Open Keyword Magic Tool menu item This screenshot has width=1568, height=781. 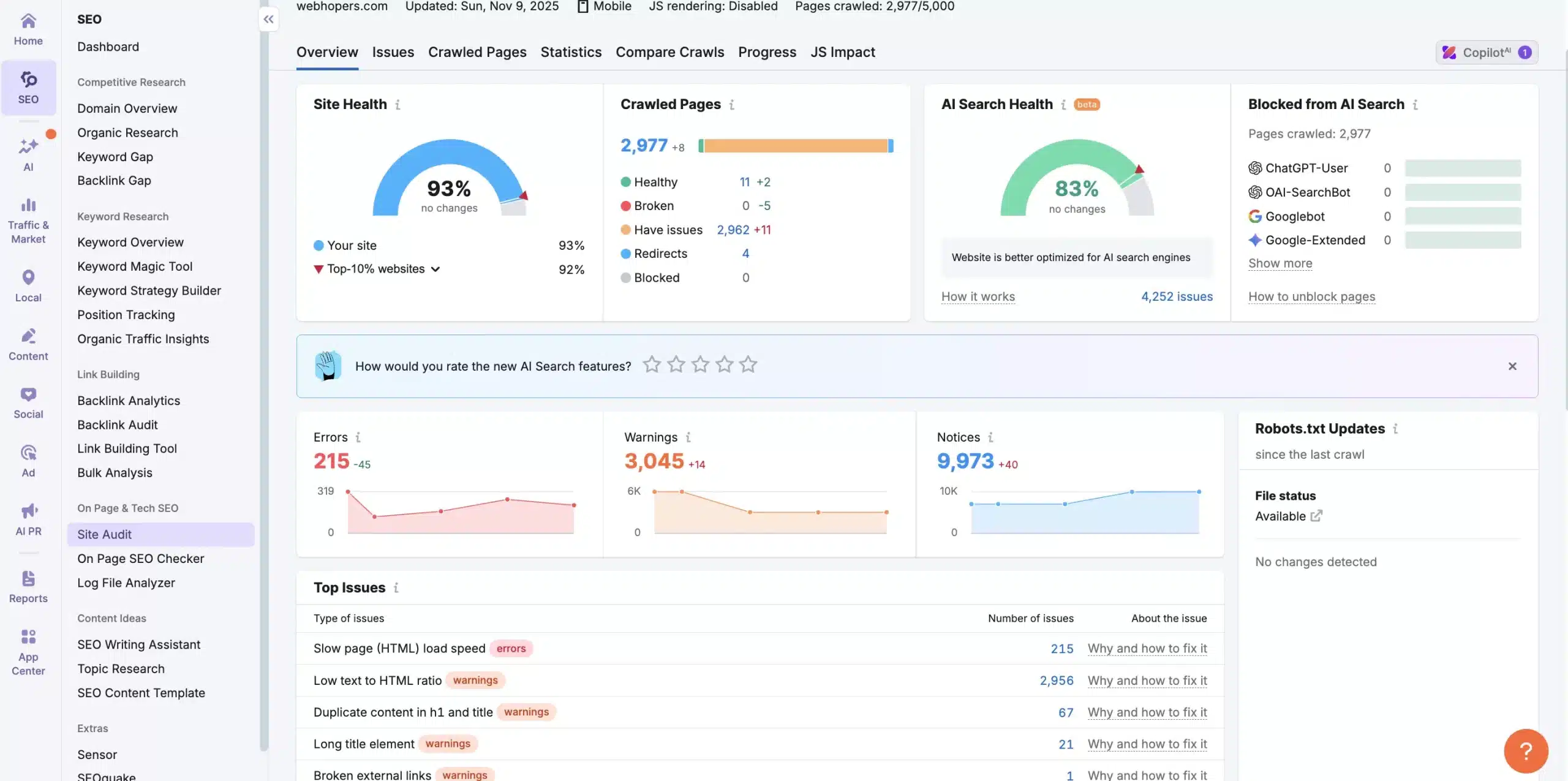click(x=135, y=266)
